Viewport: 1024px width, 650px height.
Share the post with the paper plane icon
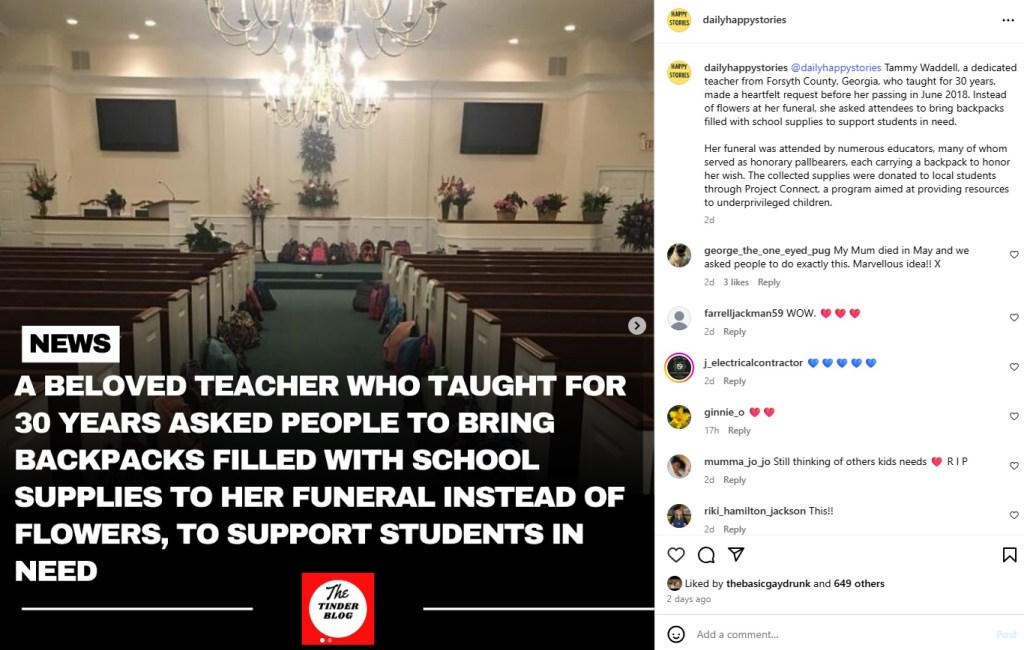click(736, 555)
